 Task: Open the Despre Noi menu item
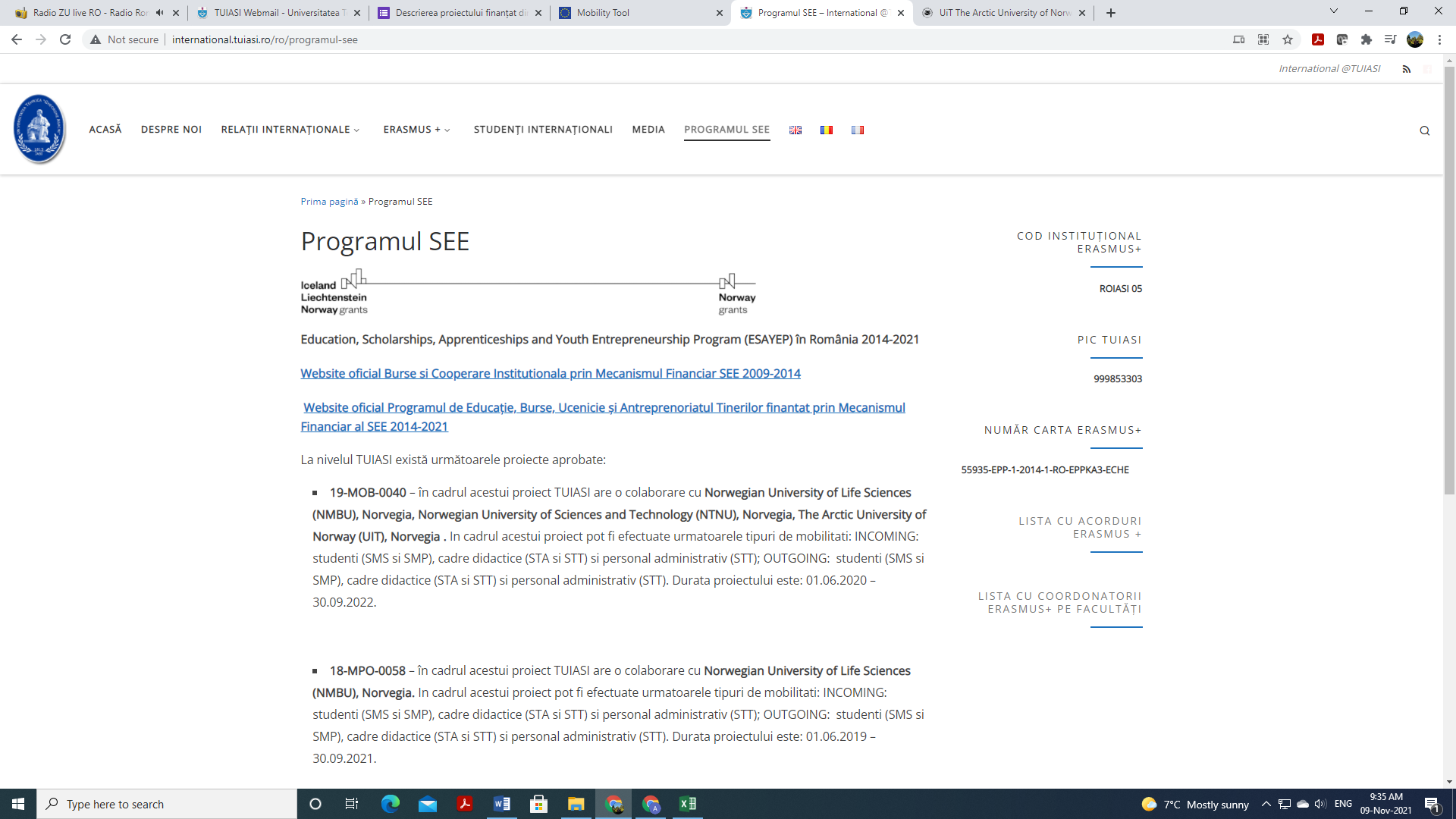coord(171,130)
